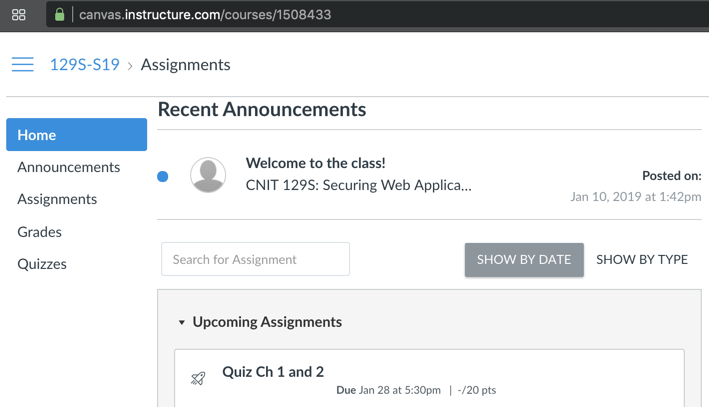This screenshot has width=709, height=407.
Task: Switch to Show By Type view
Action: click(642, 259)
